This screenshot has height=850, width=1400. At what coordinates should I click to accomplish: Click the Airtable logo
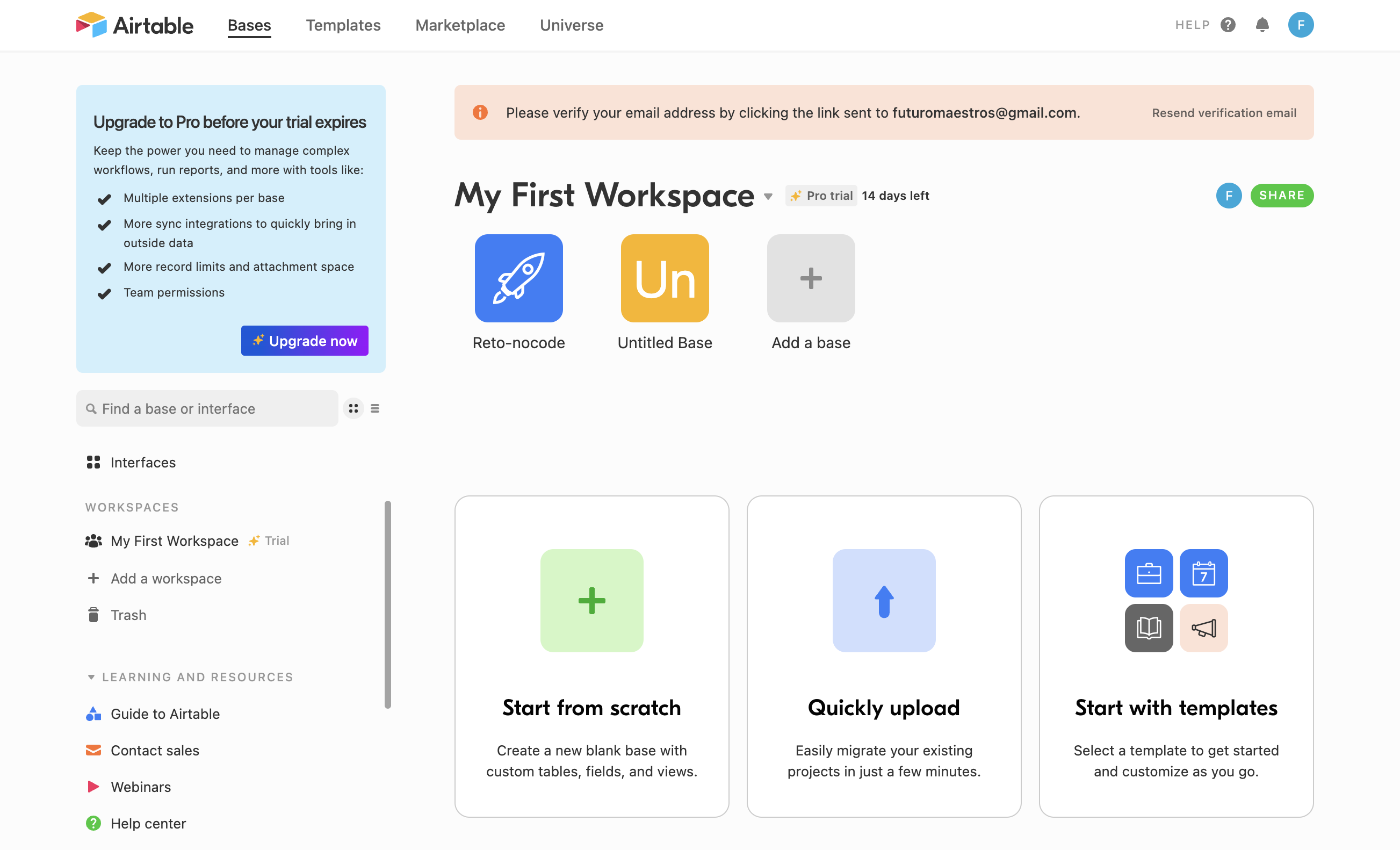[135, 25]
